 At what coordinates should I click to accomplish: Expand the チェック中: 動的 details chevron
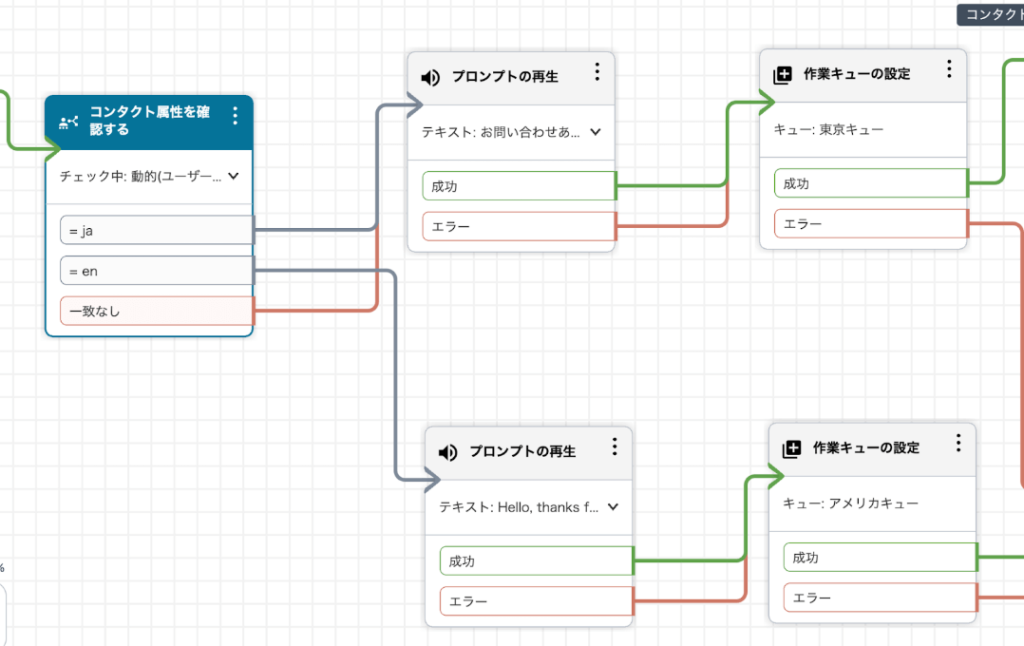pyautogui.click(x=234, y=176)
